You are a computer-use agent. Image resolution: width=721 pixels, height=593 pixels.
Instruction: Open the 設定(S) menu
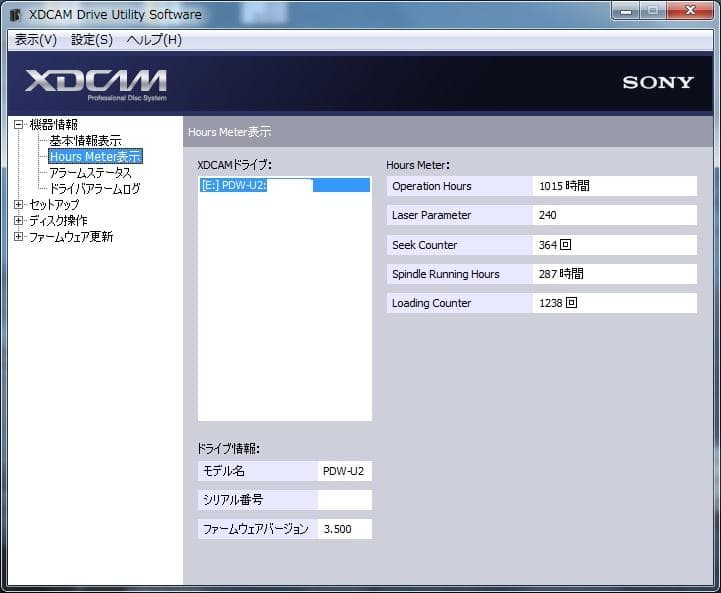coord(92,40)
